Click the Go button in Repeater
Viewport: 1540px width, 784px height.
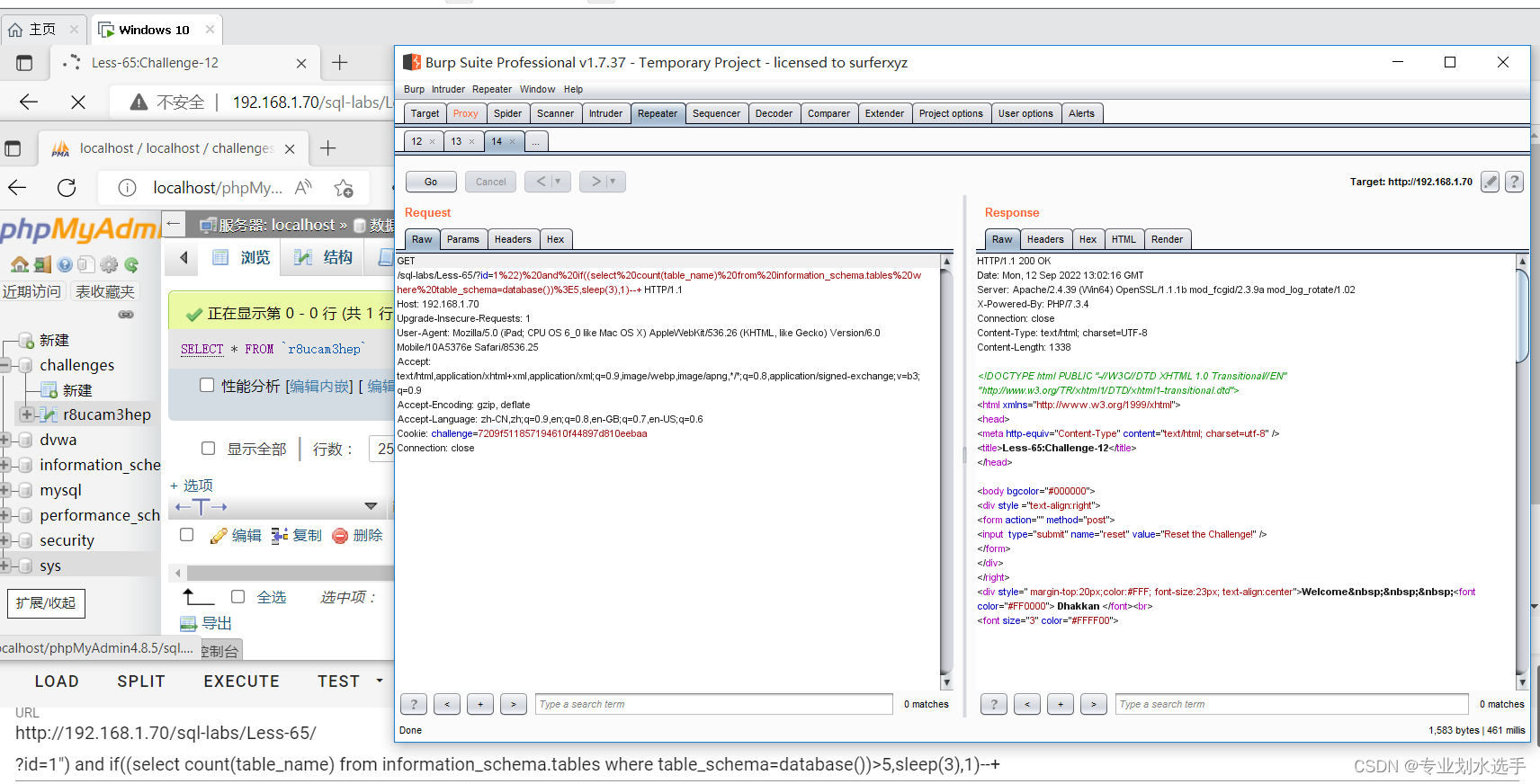click(x=431, y=182)
